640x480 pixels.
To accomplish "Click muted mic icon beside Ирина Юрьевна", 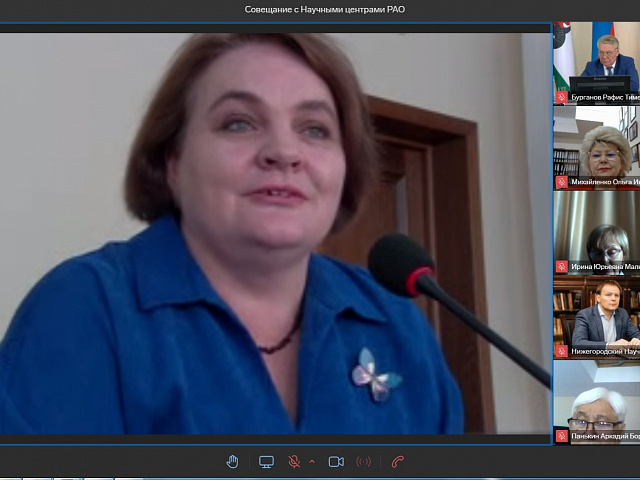I will [561, 267].
